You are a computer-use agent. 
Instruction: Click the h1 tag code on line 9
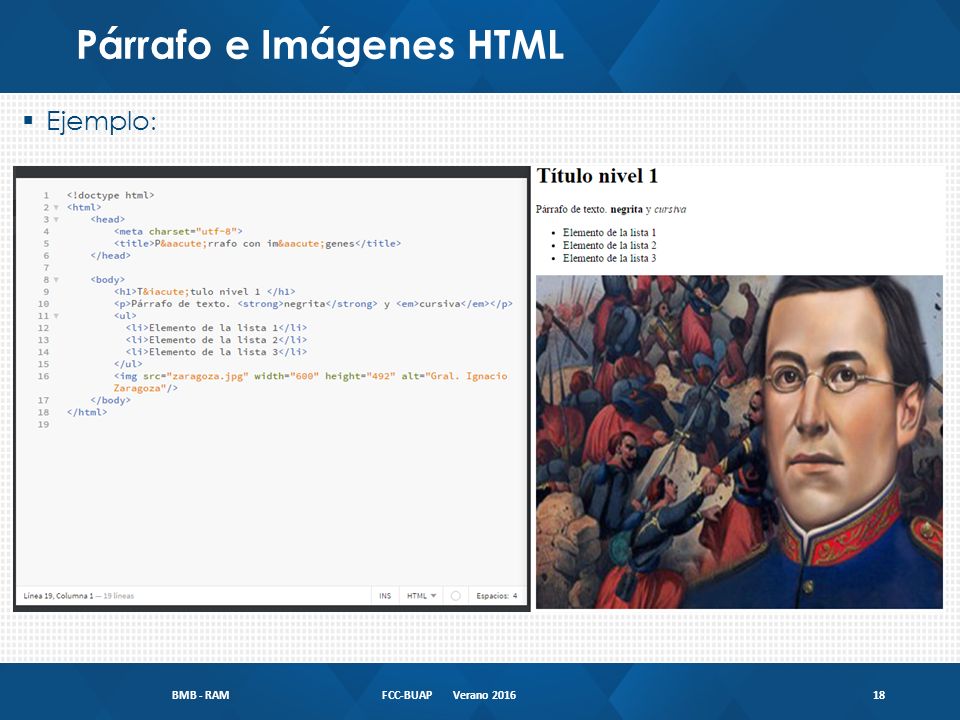[204, 291]
